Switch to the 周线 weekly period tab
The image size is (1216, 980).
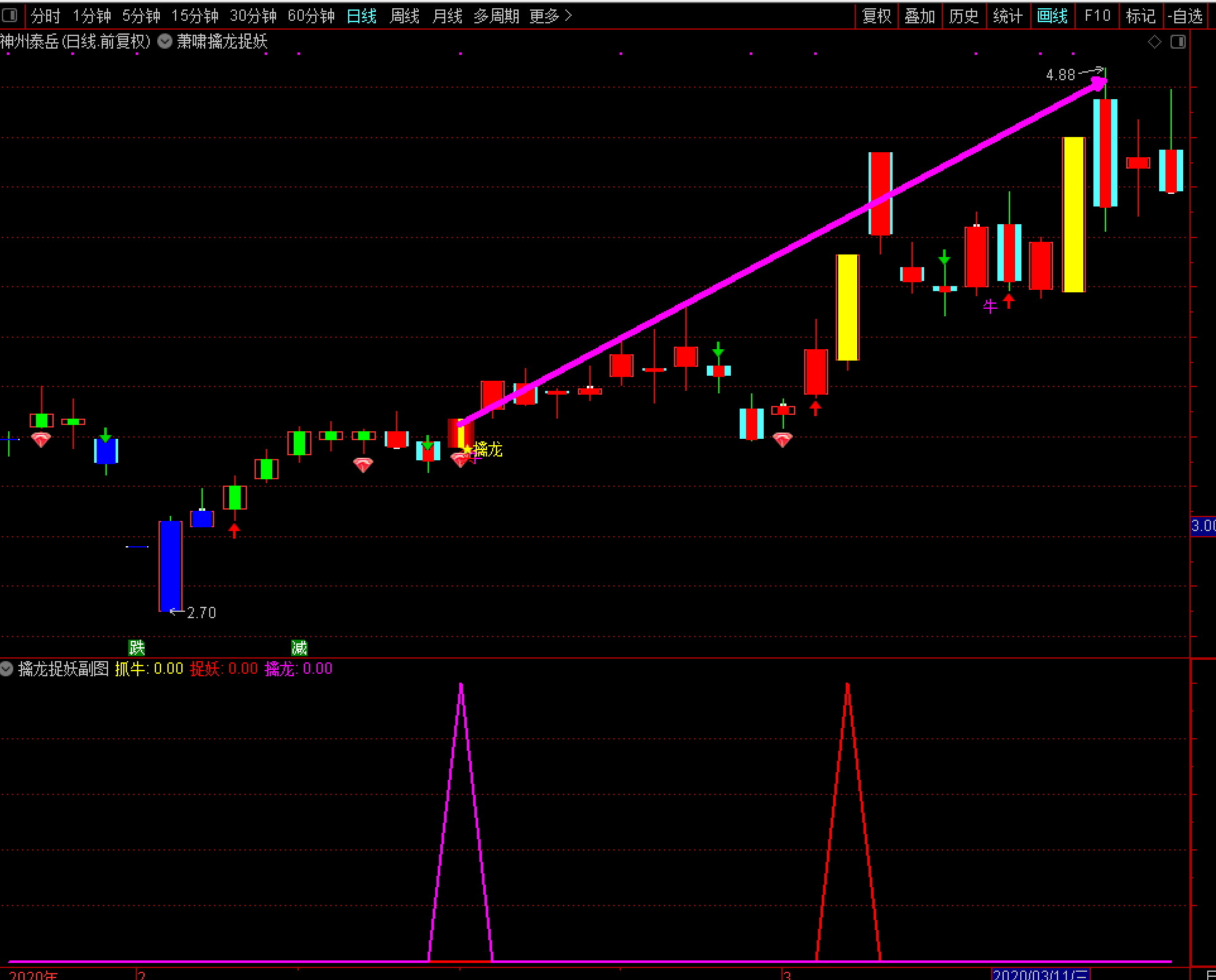tap(404, 16)
